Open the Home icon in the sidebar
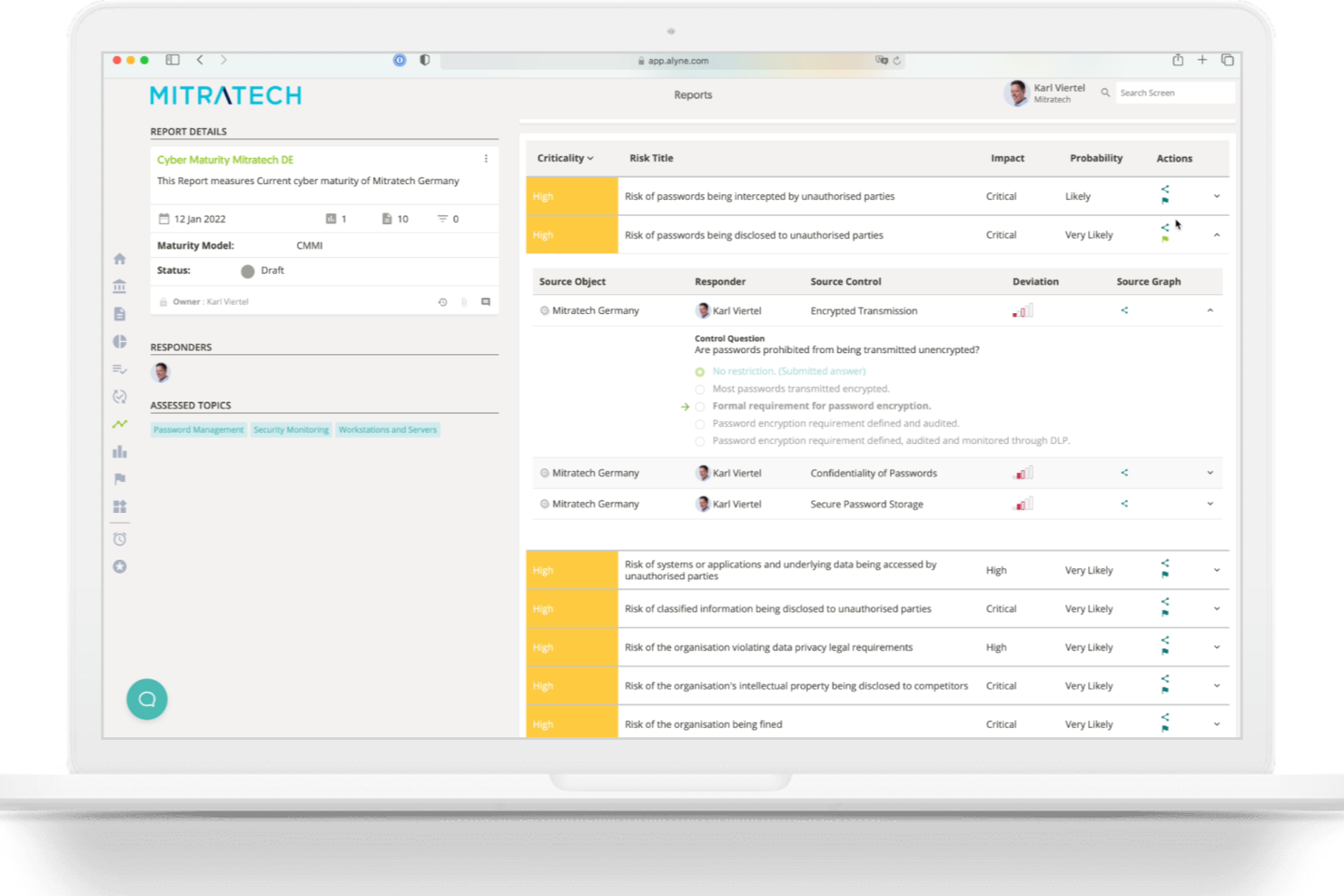The image size is (1344, 896). [119, 259]
